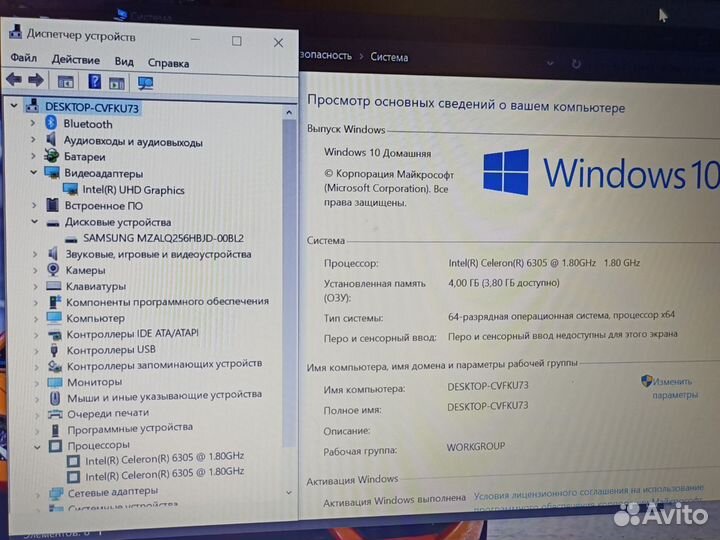Click the Bluetooth category icon
Screen dimensions: 720x540
51,123
